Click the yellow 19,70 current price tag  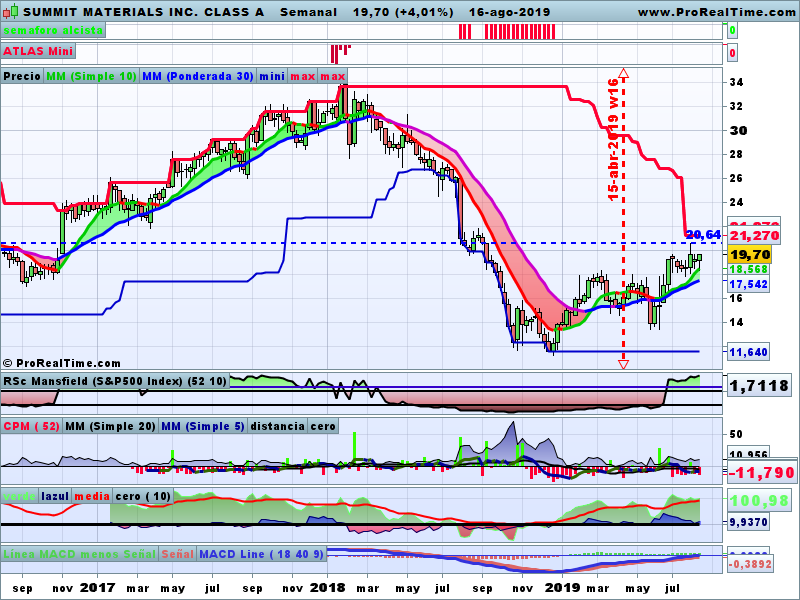click(x=749, y=254)
